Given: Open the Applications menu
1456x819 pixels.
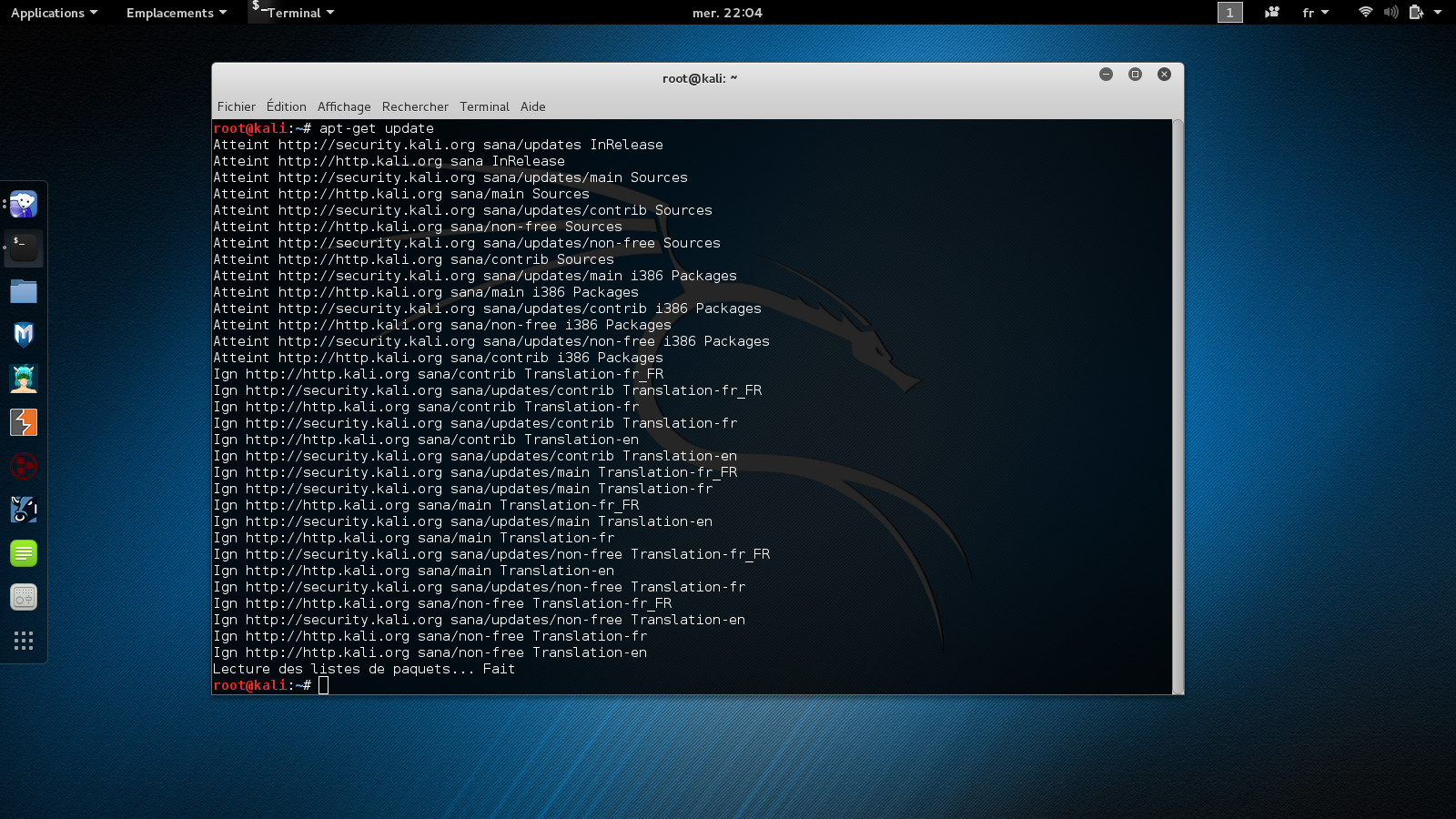Looking at the screenshot, I should [x=54, y=13].
